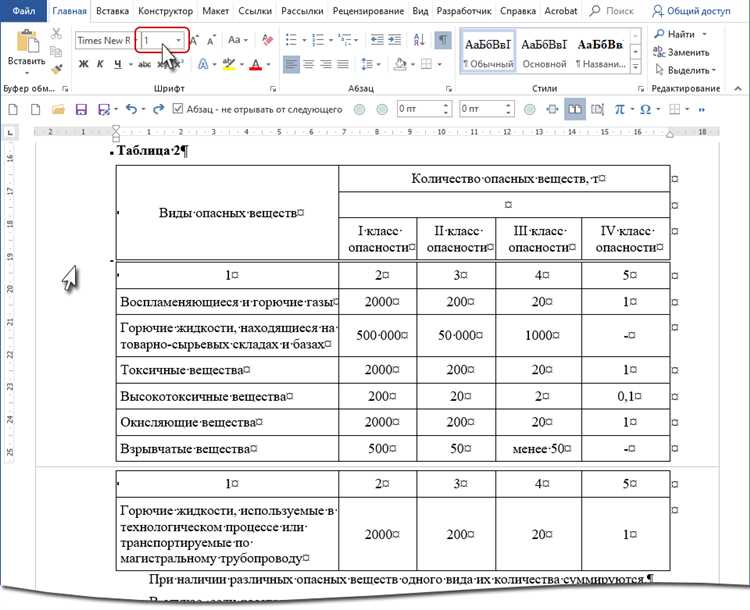Insert an equation with the pi icon
The image size is (750, 610).
(x=619, y=110)
